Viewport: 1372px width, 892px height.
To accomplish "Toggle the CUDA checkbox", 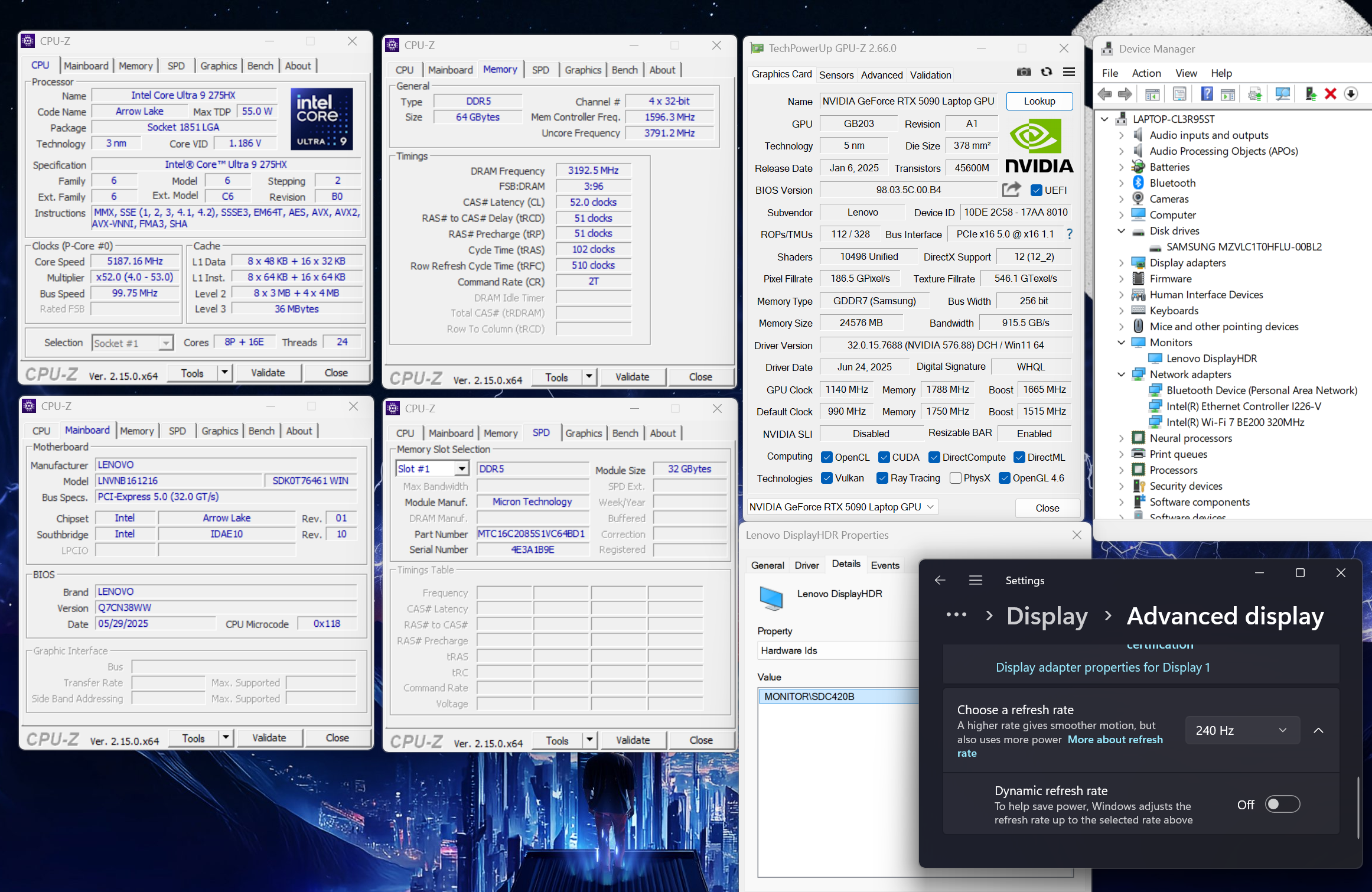I will coord(884,457).
